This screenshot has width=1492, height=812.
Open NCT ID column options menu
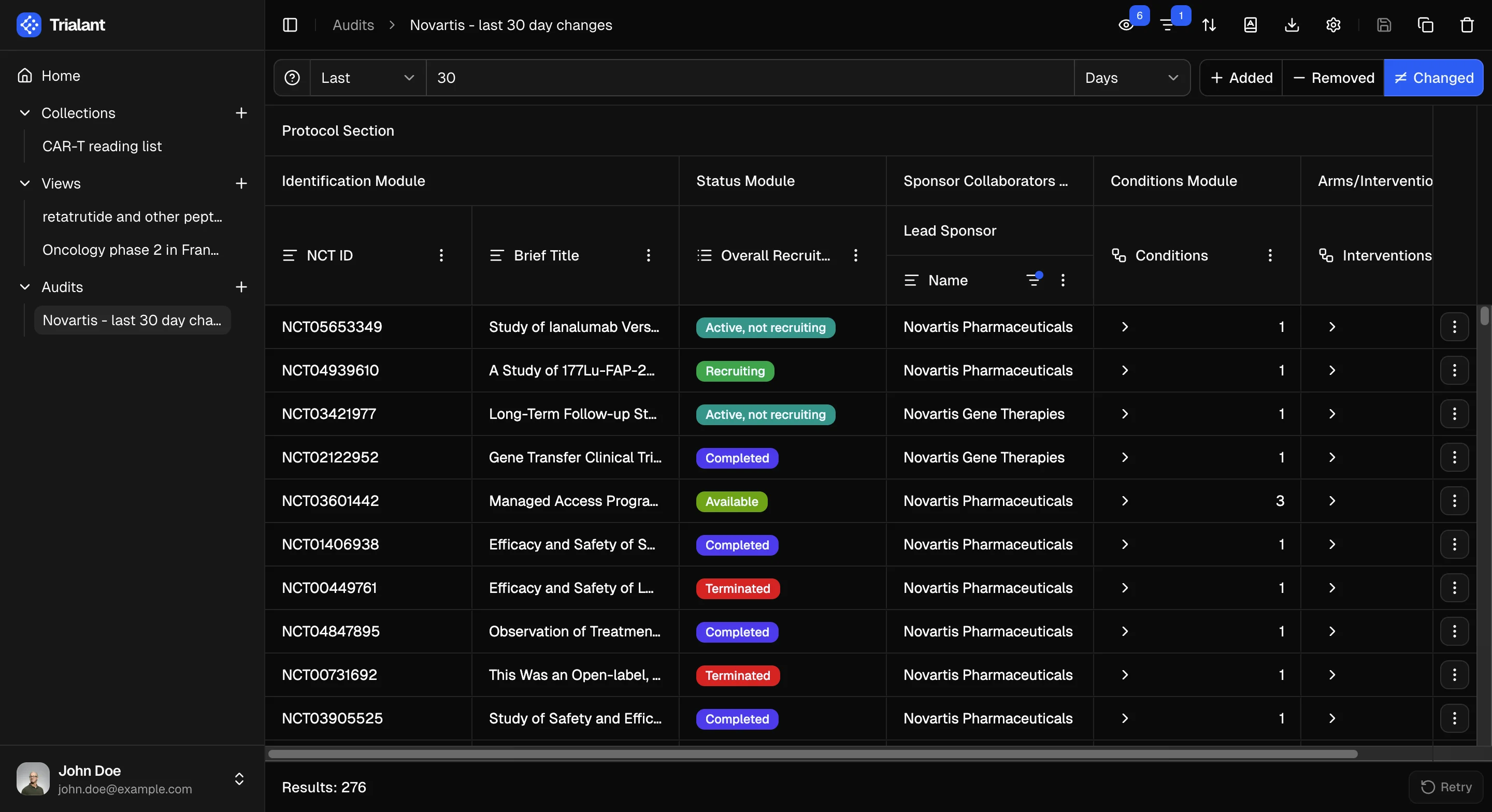(x=441, y=255)
